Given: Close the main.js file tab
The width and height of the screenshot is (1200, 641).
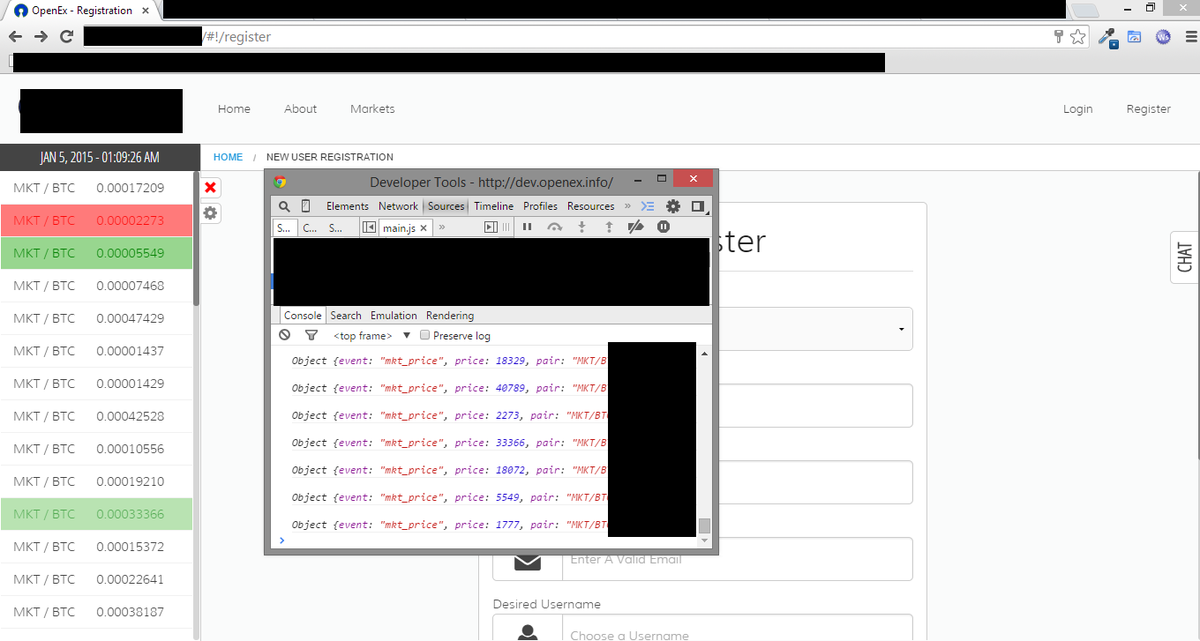Looking at the screenshot, I should 423,228.
